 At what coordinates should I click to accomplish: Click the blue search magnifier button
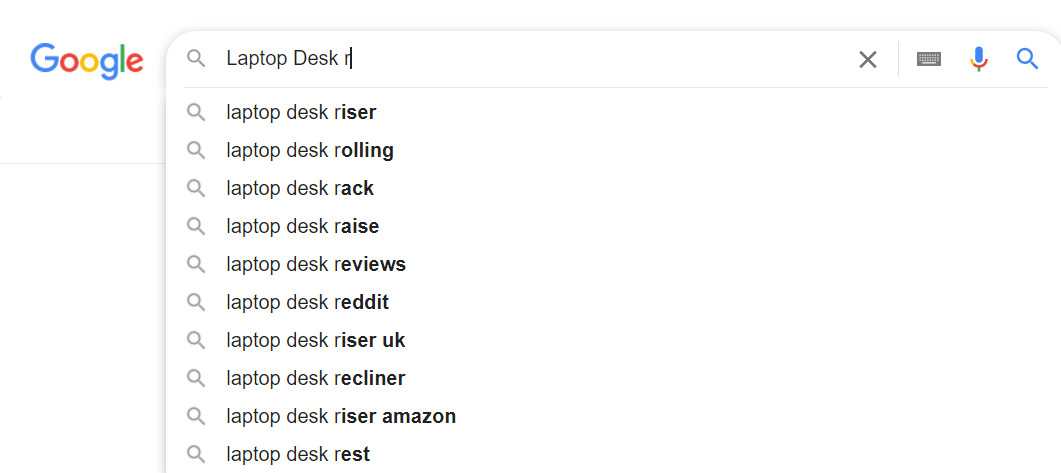click(x=1028, y=59)
